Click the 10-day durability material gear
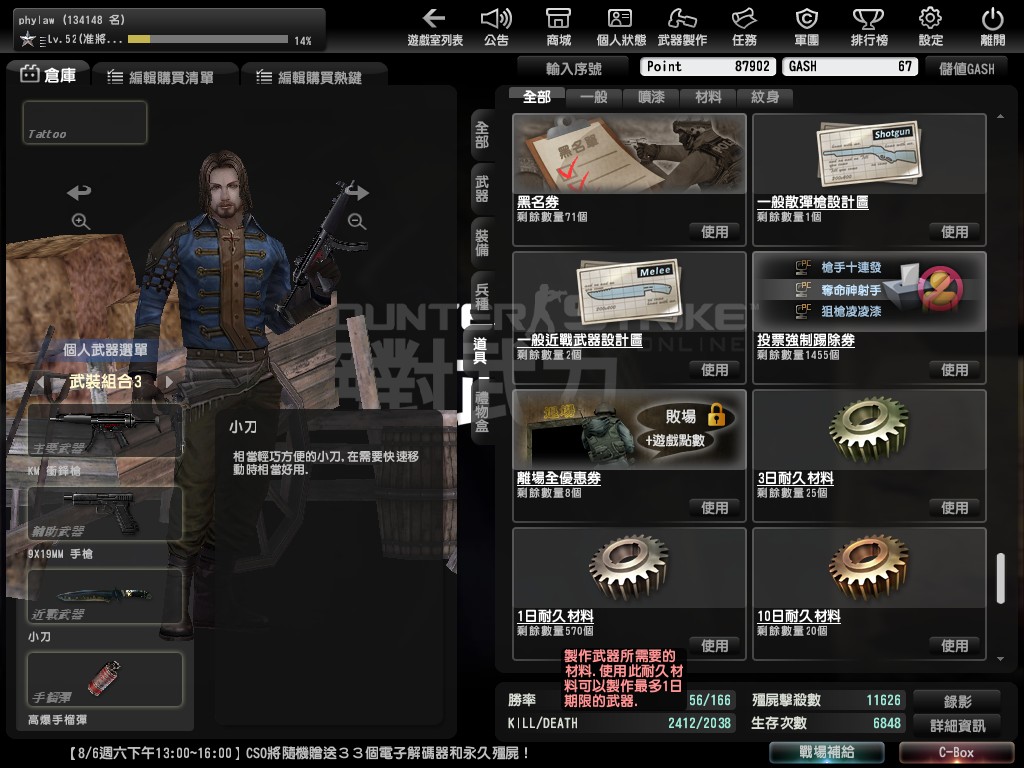 pos(869,568)
